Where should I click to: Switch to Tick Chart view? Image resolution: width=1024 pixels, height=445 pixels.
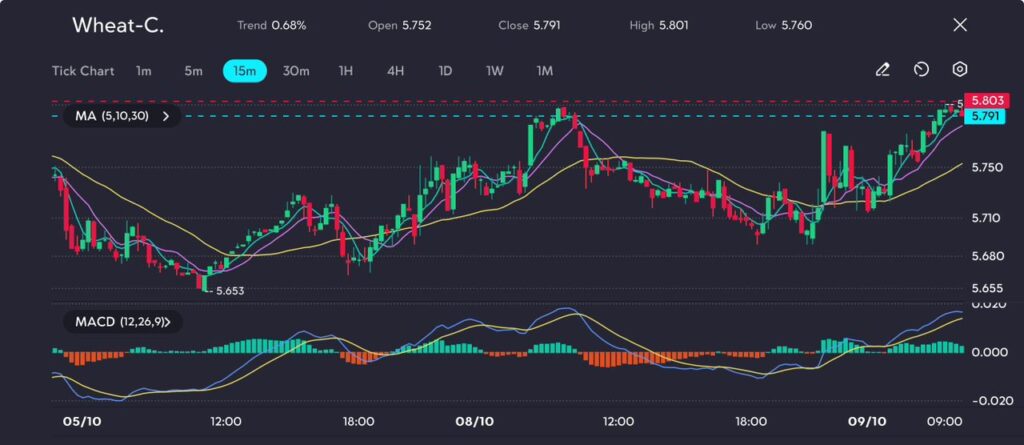click(x=82, y=71)
